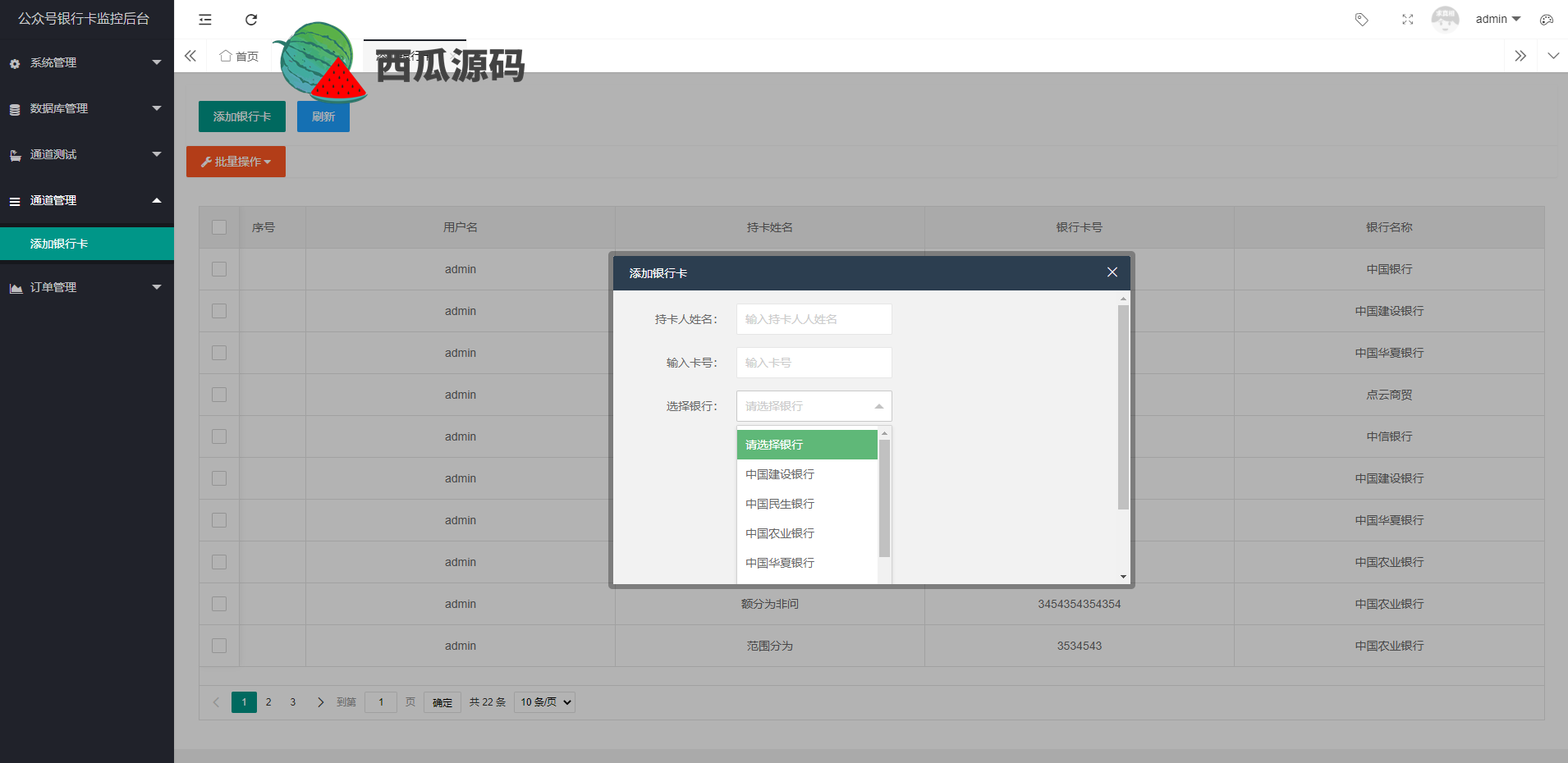Check the first table row checkbox
1568x763 pixels.
click(x=219, y=269)
